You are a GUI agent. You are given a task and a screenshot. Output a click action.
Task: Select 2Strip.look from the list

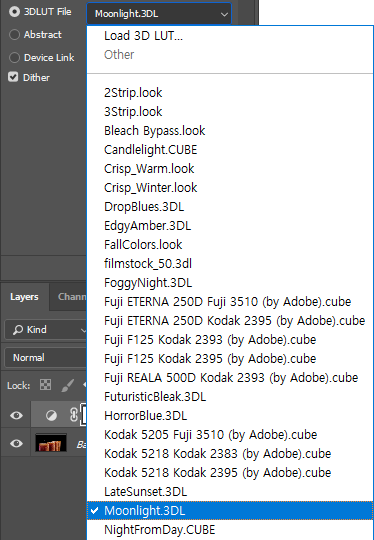(230, 92)
